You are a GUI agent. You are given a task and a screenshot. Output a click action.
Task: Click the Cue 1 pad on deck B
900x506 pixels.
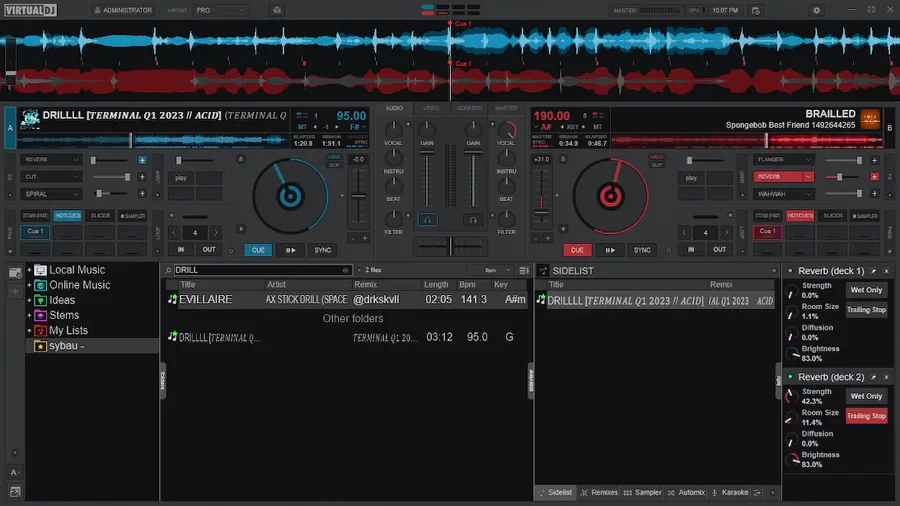pos(767,232)
